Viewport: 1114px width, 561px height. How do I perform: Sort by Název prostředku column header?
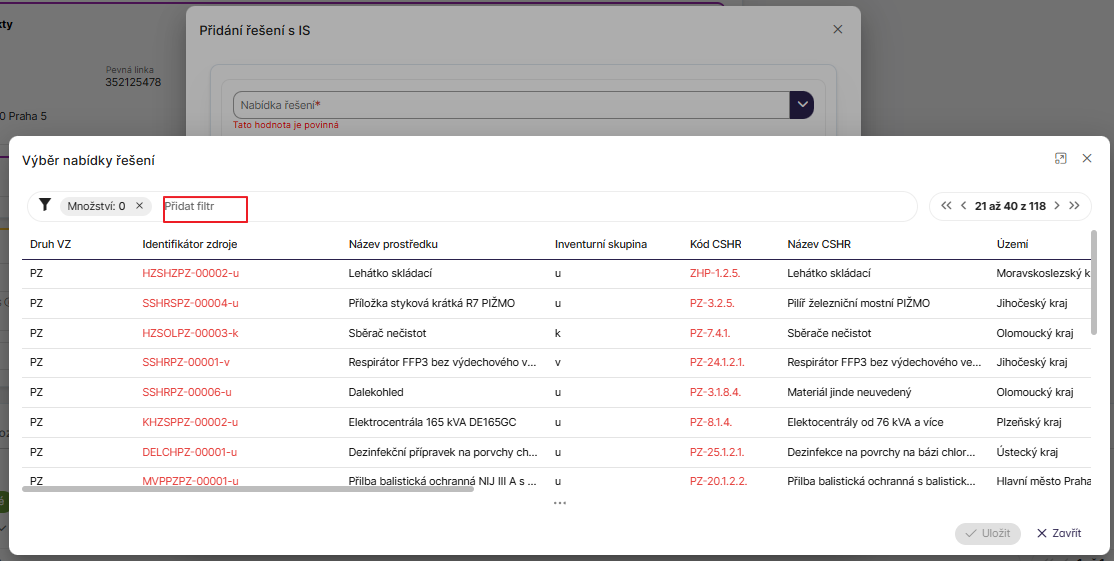click(393, 244)
